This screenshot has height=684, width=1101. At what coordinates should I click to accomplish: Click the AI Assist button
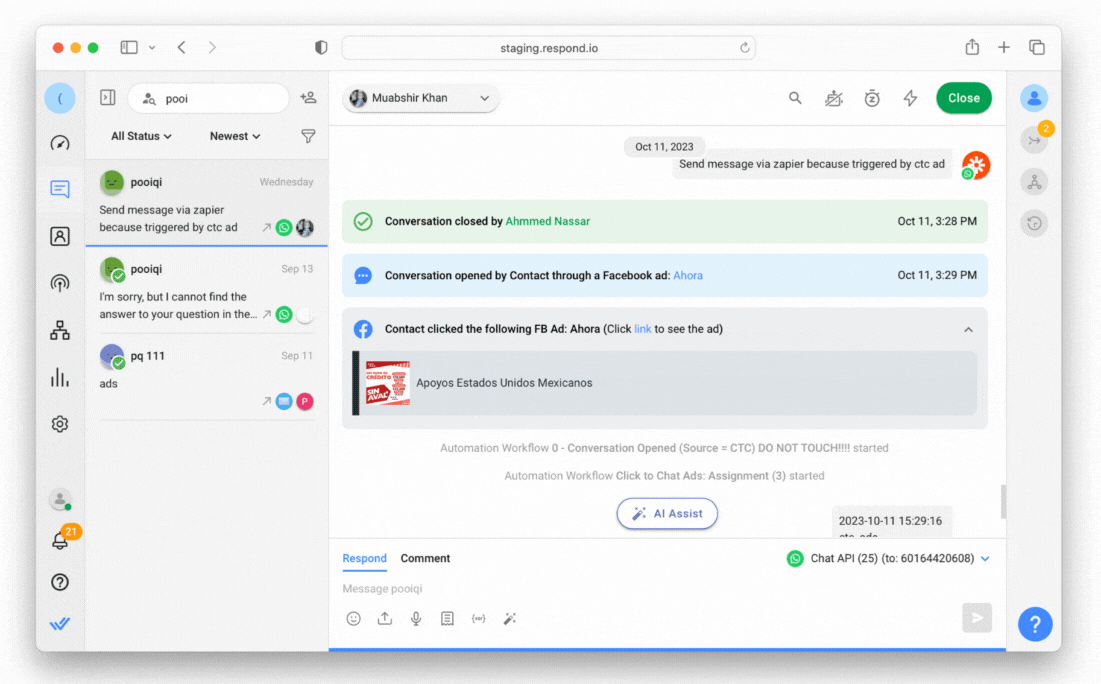point(667,513)
